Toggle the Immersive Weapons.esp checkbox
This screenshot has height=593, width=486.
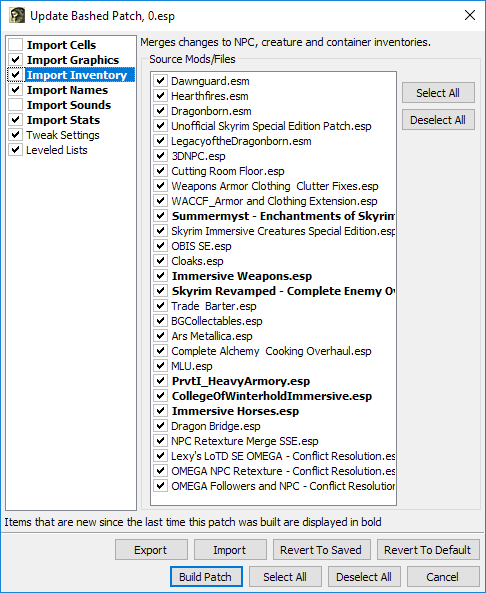coord(160,276)
